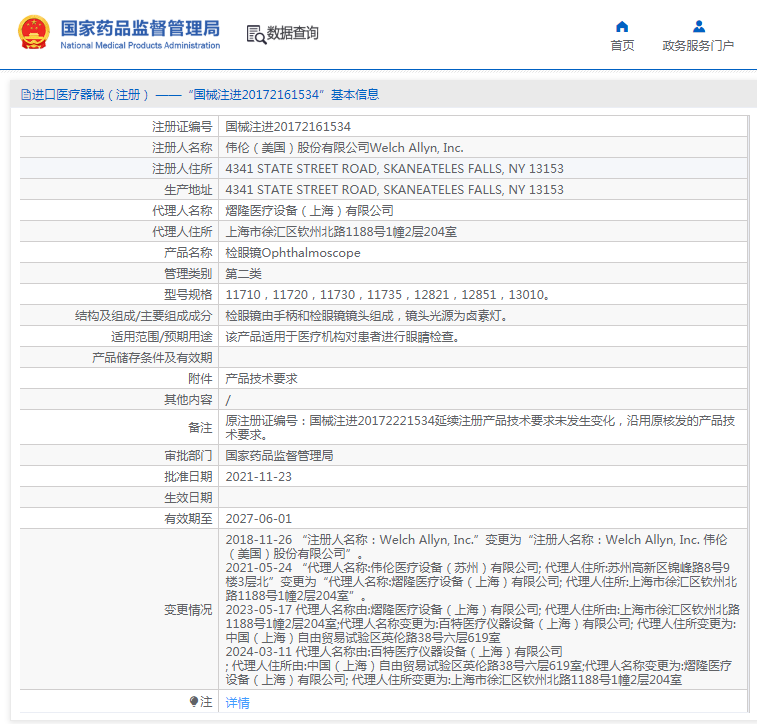The width and height of the screenshot is (757, 724).
Task: Click the 变更情况 row label
Action: [188, 610]
